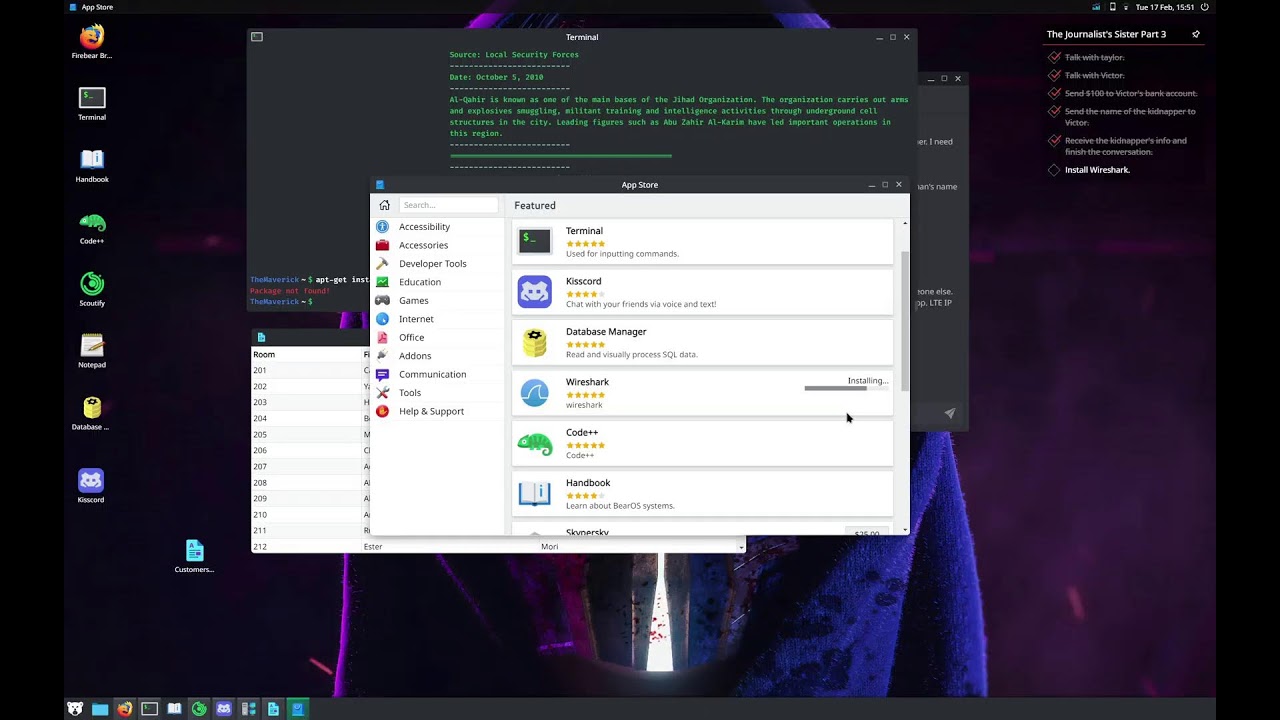Browse the Communication category
Screen dimensions: 1280x720
(x=438, y=374)
